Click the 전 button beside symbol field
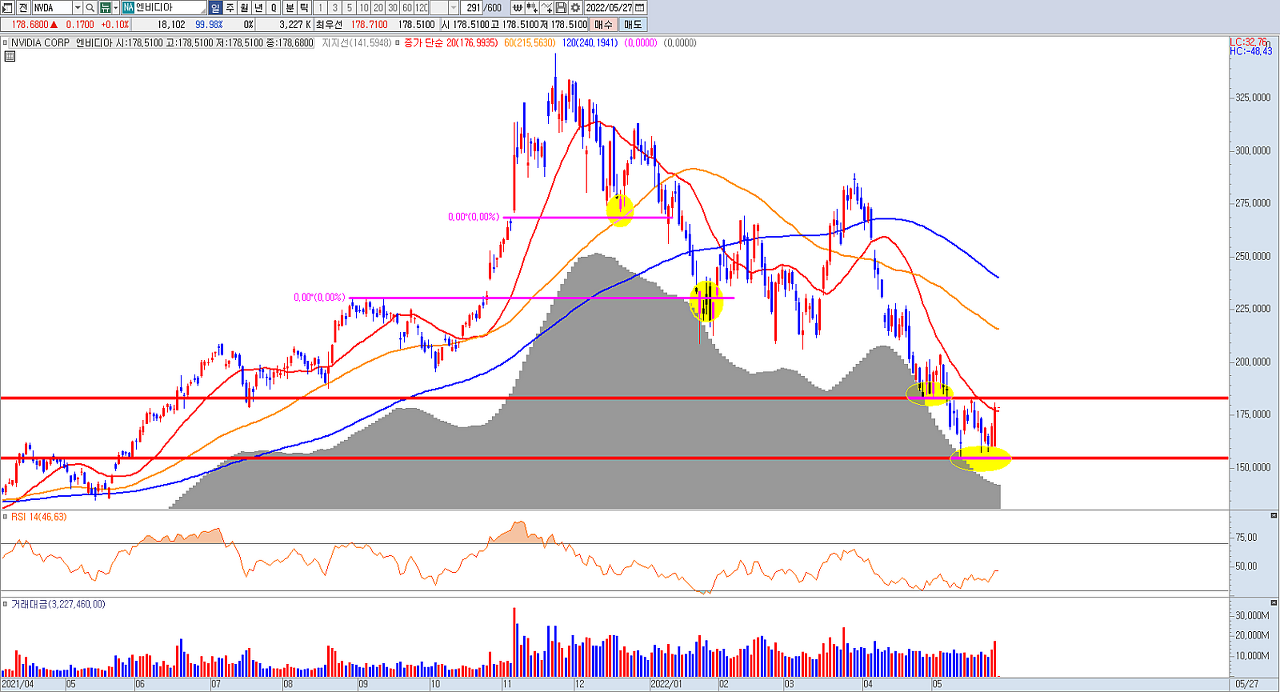Screen dimensions: 1280x692 point(22,7)
